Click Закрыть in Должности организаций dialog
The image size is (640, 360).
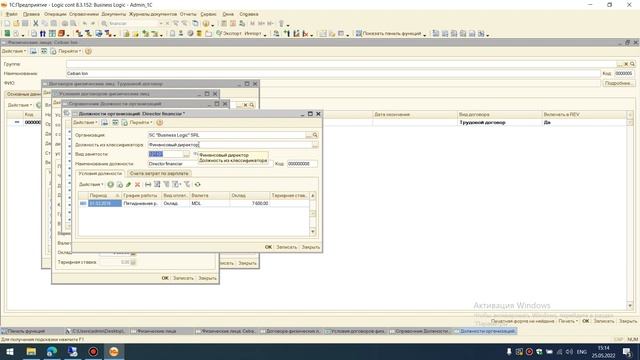click(x=311, y=247)
